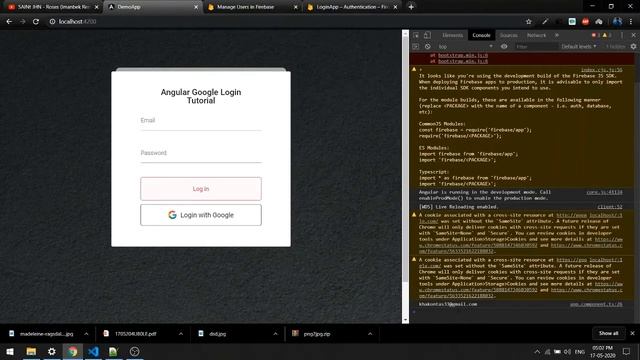Open the downloaded png2jpg.zip file
This screenshot has width=640, height=360.
pos(312,334)
